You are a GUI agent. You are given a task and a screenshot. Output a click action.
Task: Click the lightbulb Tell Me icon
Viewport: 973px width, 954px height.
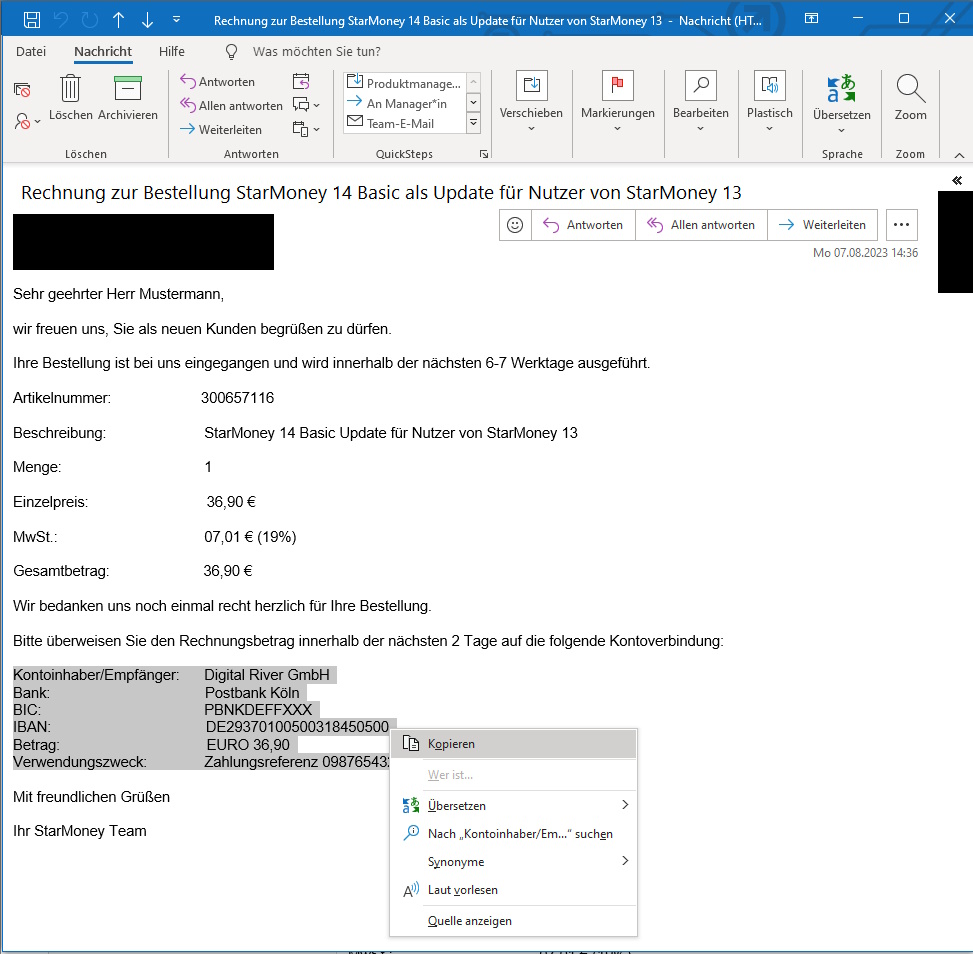pos(231,52)
